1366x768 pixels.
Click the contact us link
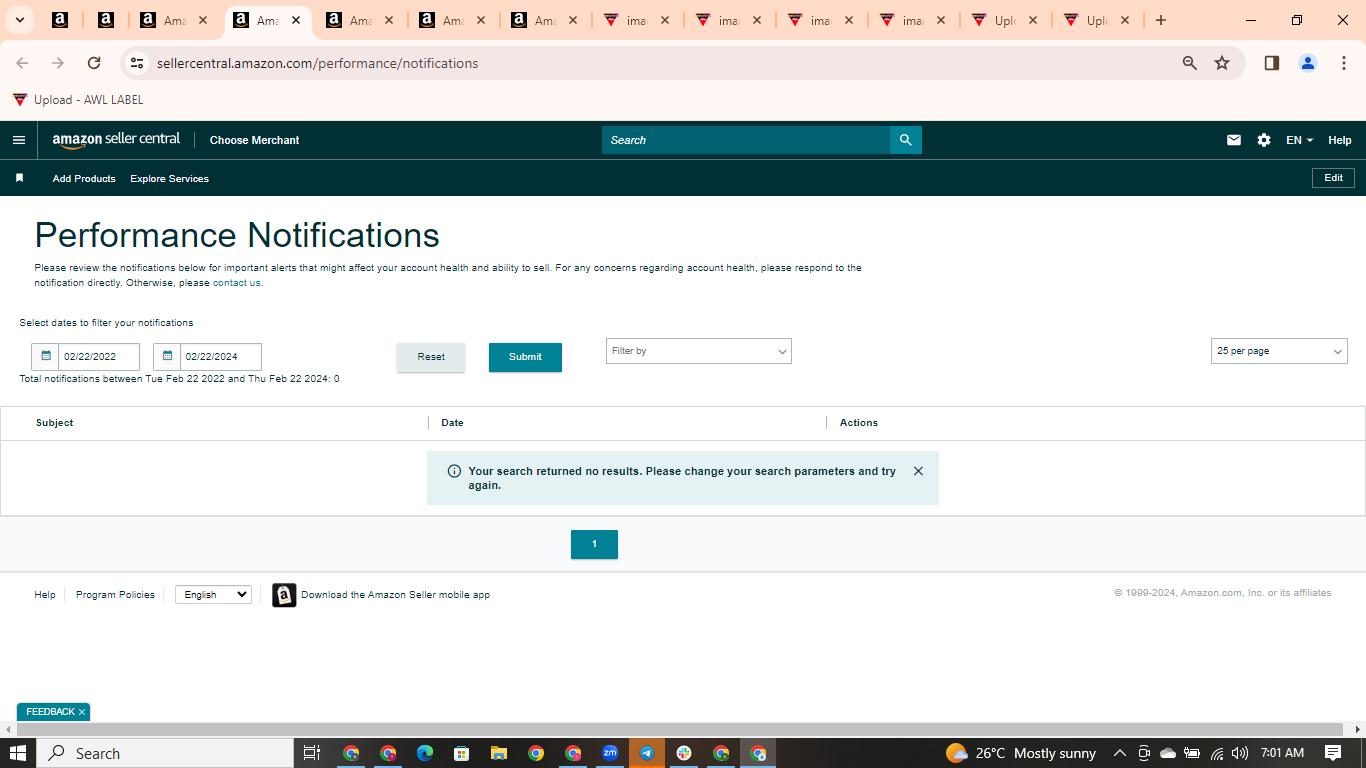pos(237,283)
